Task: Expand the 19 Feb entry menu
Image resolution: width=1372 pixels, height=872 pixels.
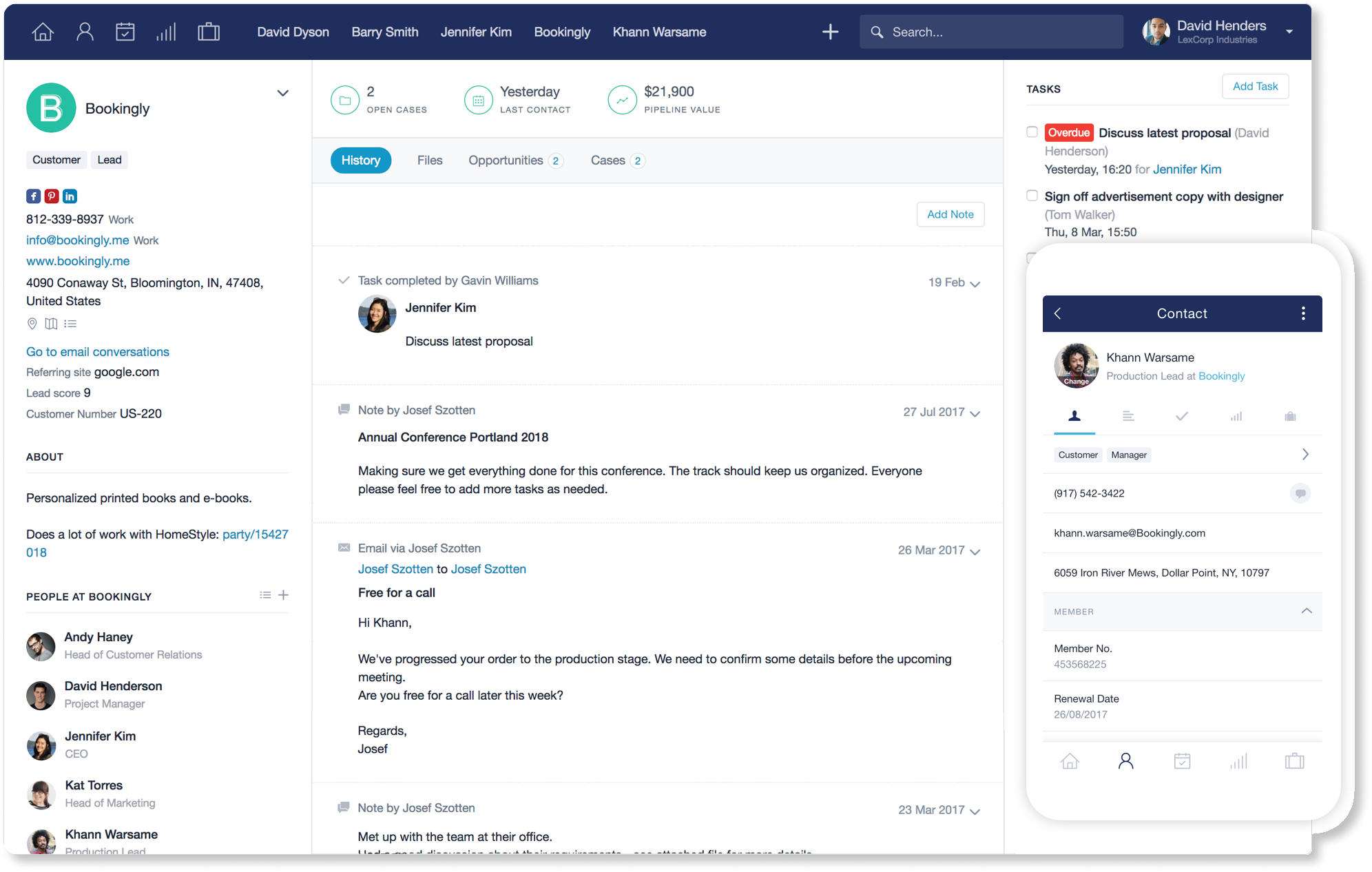Action: pos(975,284)
